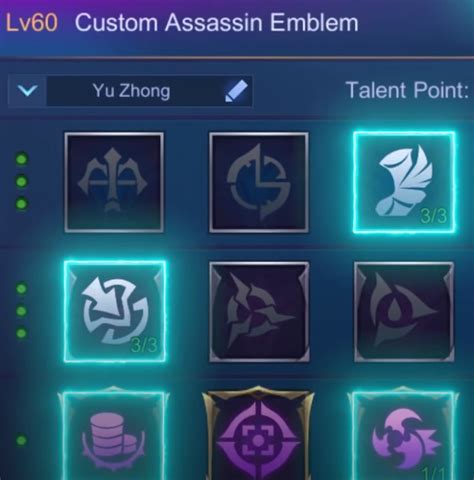474x480 pixels.
Task: Click the Talent Point label
Action: click(x=408, y=90)
